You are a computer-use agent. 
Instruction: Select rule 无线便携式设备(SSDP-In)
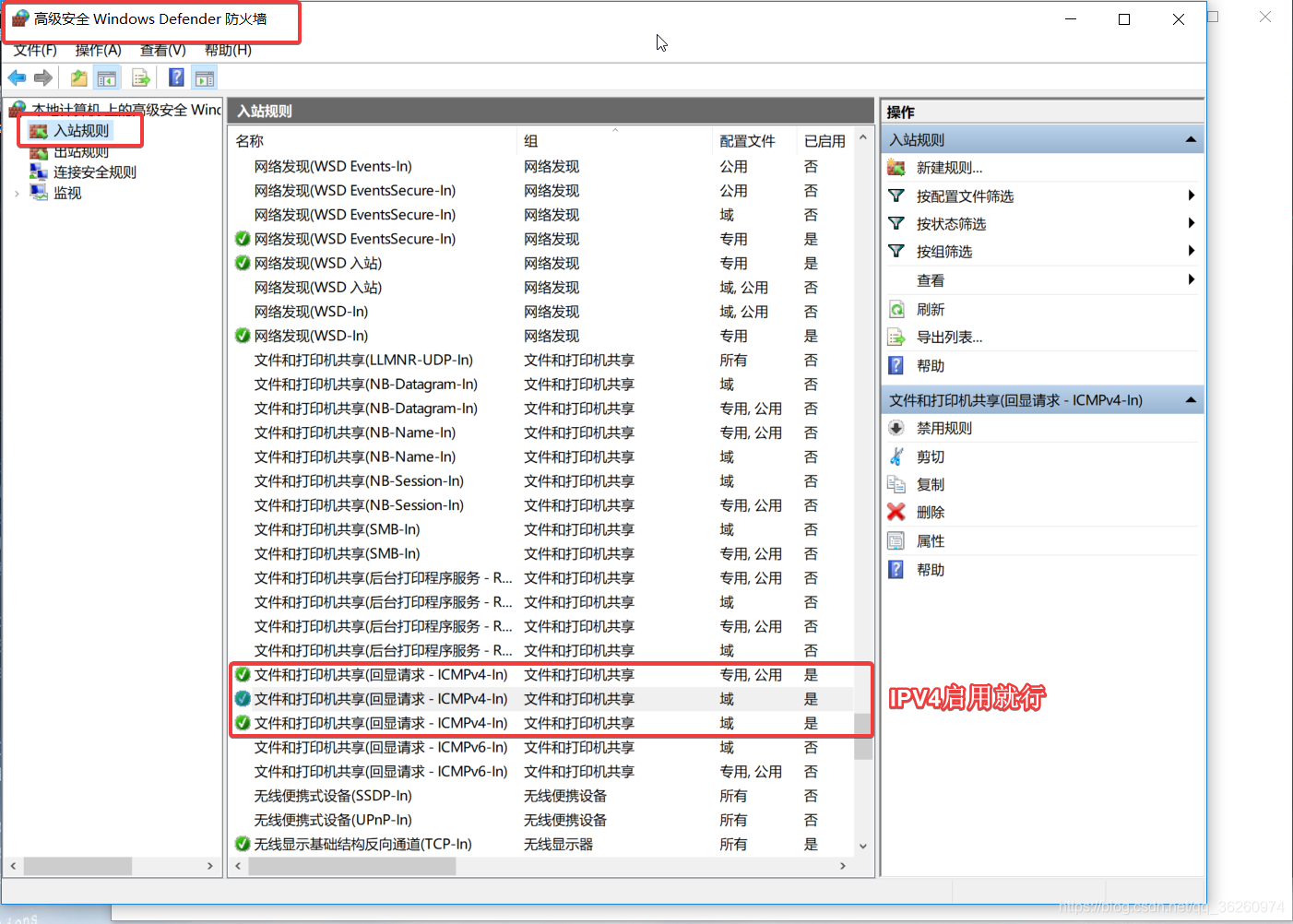pos(541,795)
